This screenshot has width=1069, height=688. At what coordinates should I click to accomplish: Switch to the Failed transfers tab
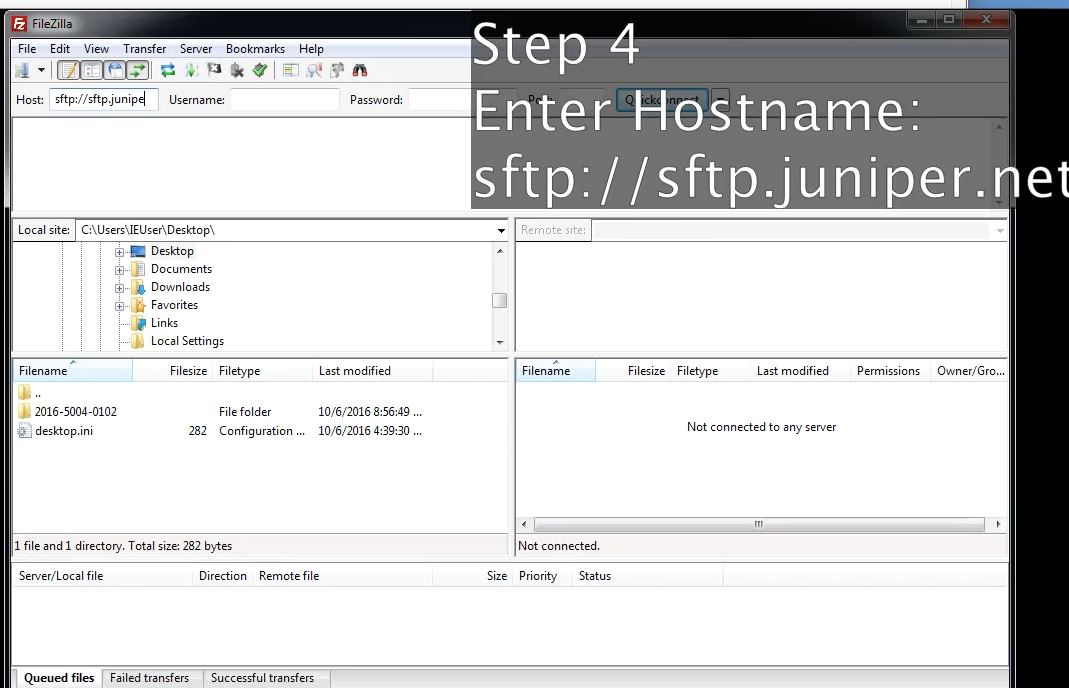151,678
